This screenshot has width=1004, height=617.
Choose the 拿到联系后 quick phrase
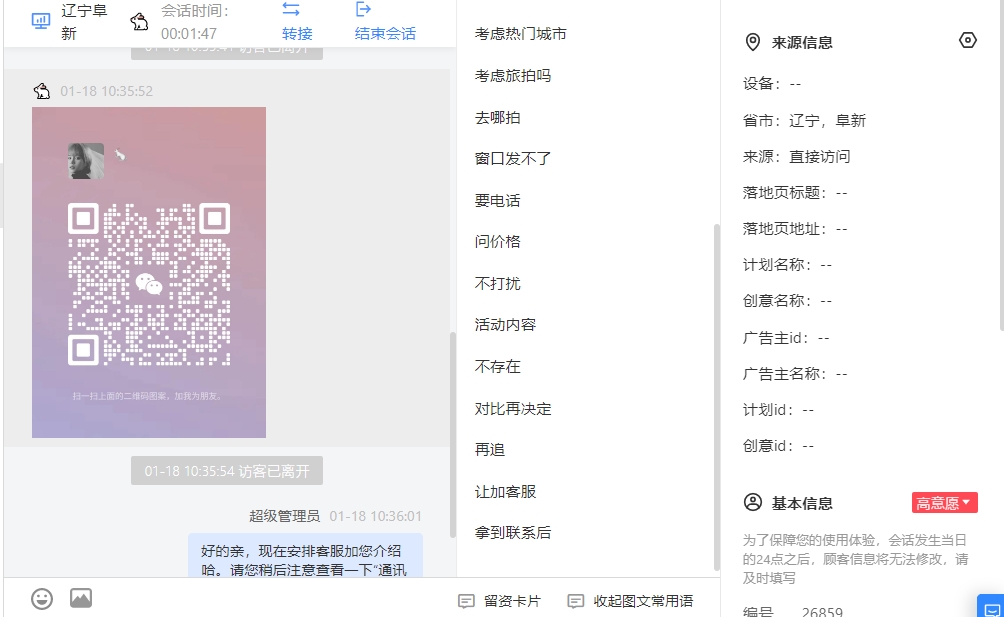pyautogui.click(x=513, y=533)
